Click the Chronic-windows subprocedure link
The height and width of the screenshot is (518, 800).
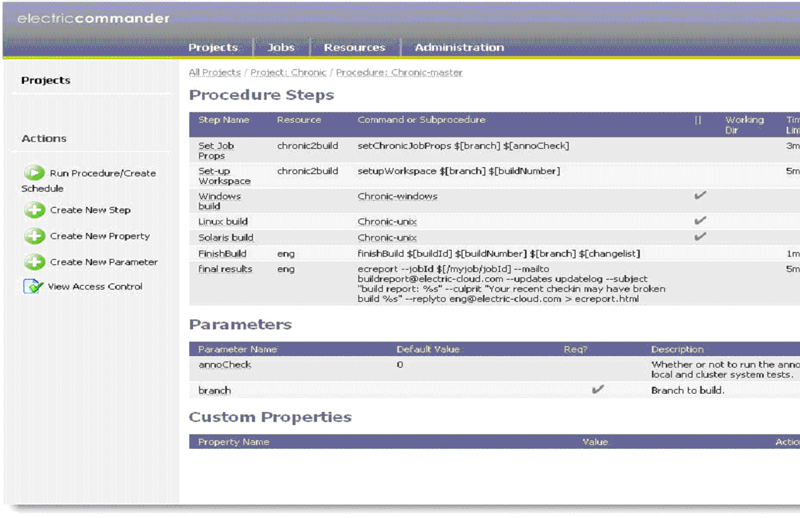(397, 196)
